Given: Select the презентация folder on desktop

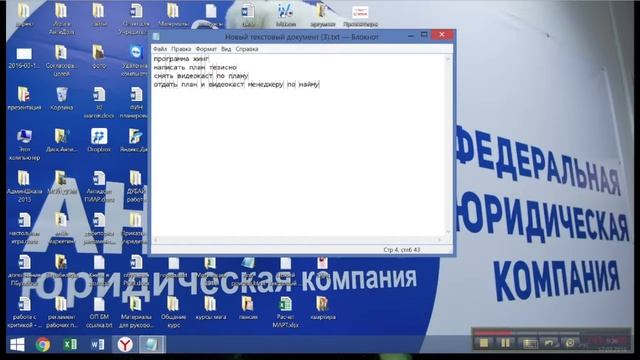Looking at the screenshot, I should [24, 99].
